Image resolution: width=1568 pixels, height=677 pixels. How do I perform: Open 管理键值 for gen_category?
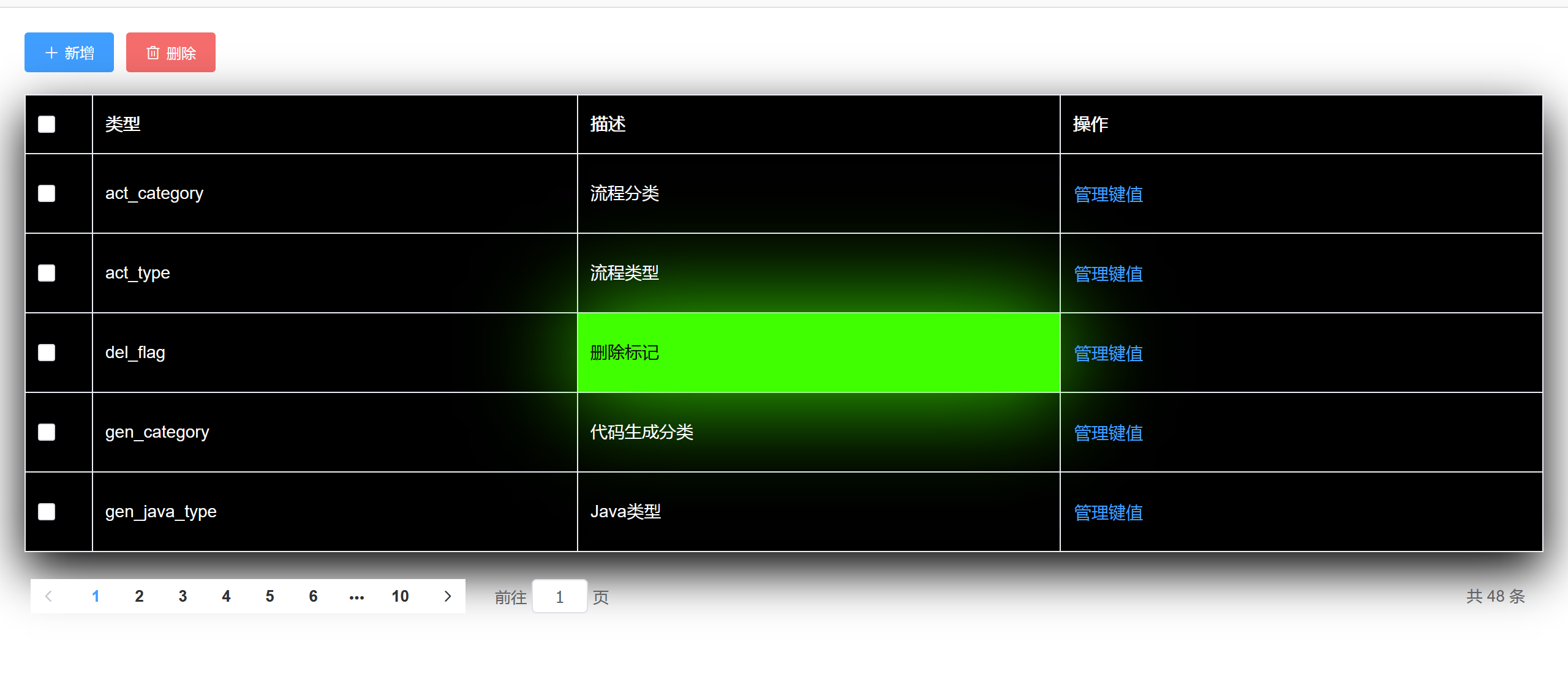[x=1108, y=433]
